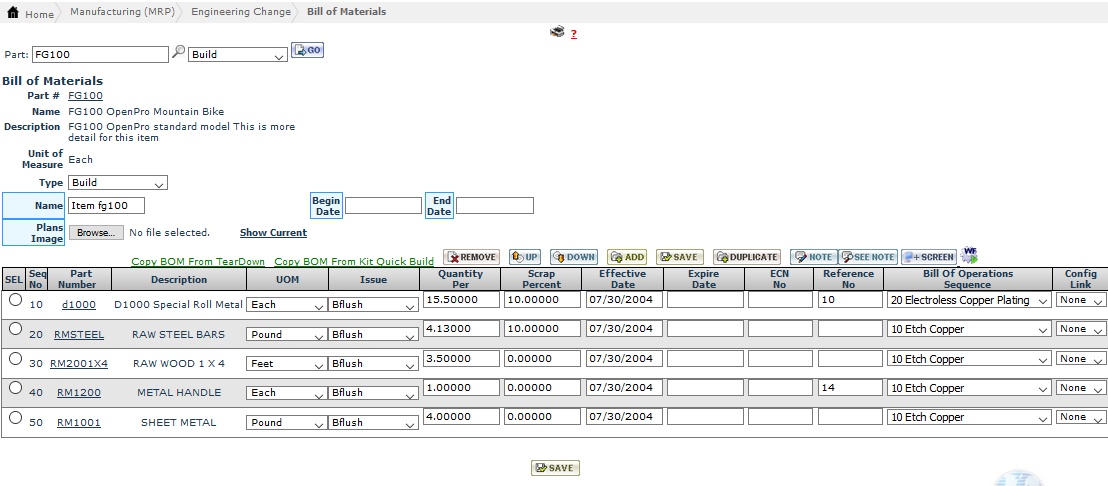Click the Home icon in breadcrumb

(13, 13)
